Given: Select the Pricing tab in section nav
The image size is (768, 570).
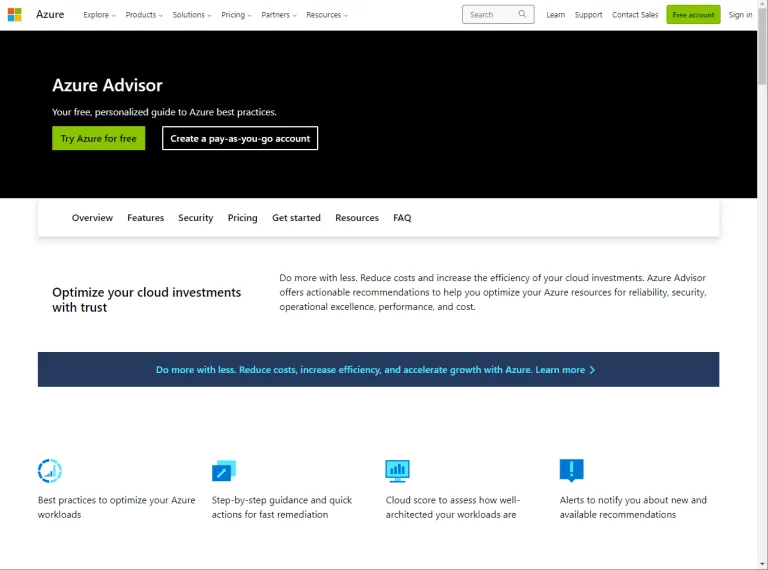Looking at the screenshot, I should click(x=242, y=218).
